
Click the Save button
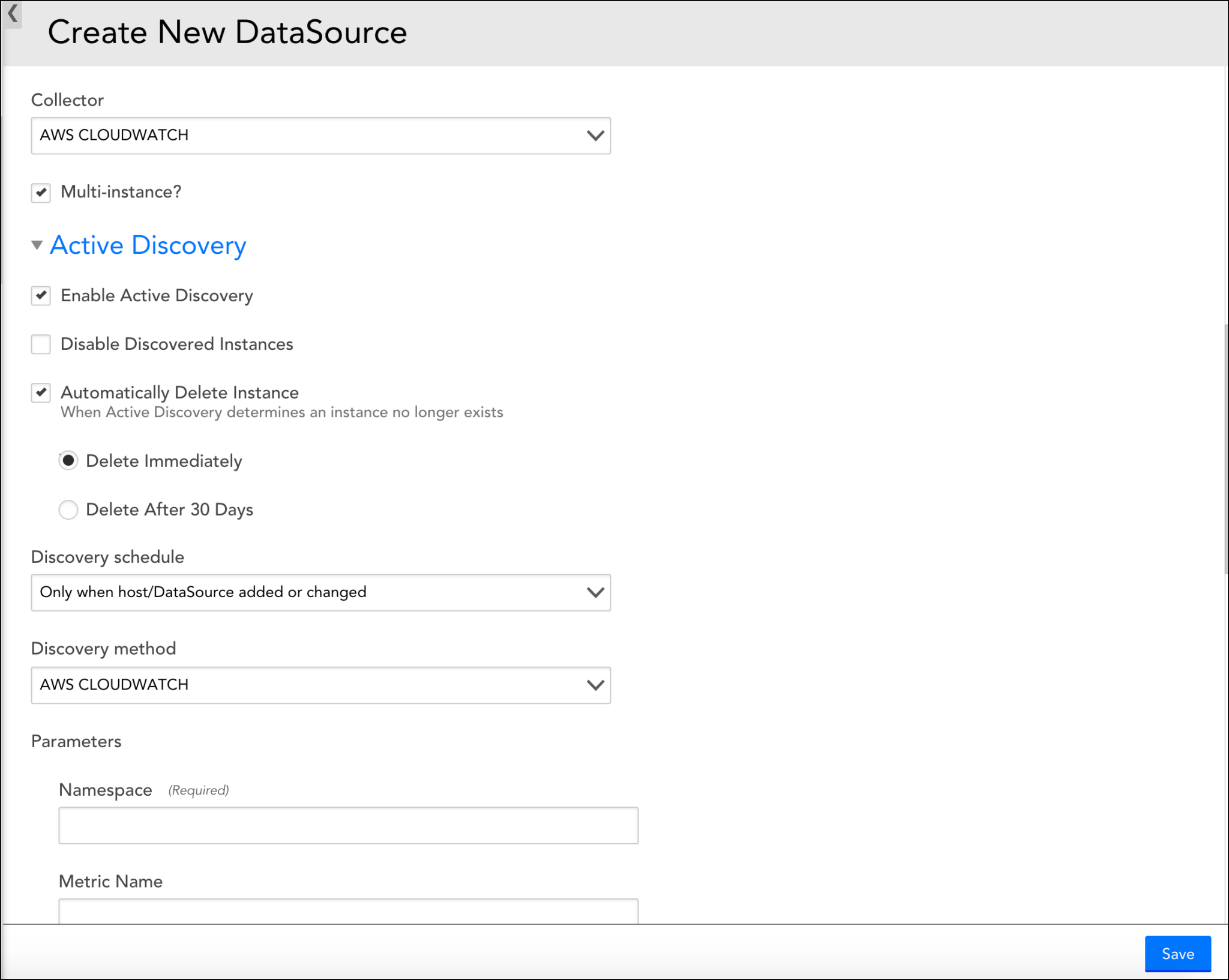click(x=1177, y=954)
